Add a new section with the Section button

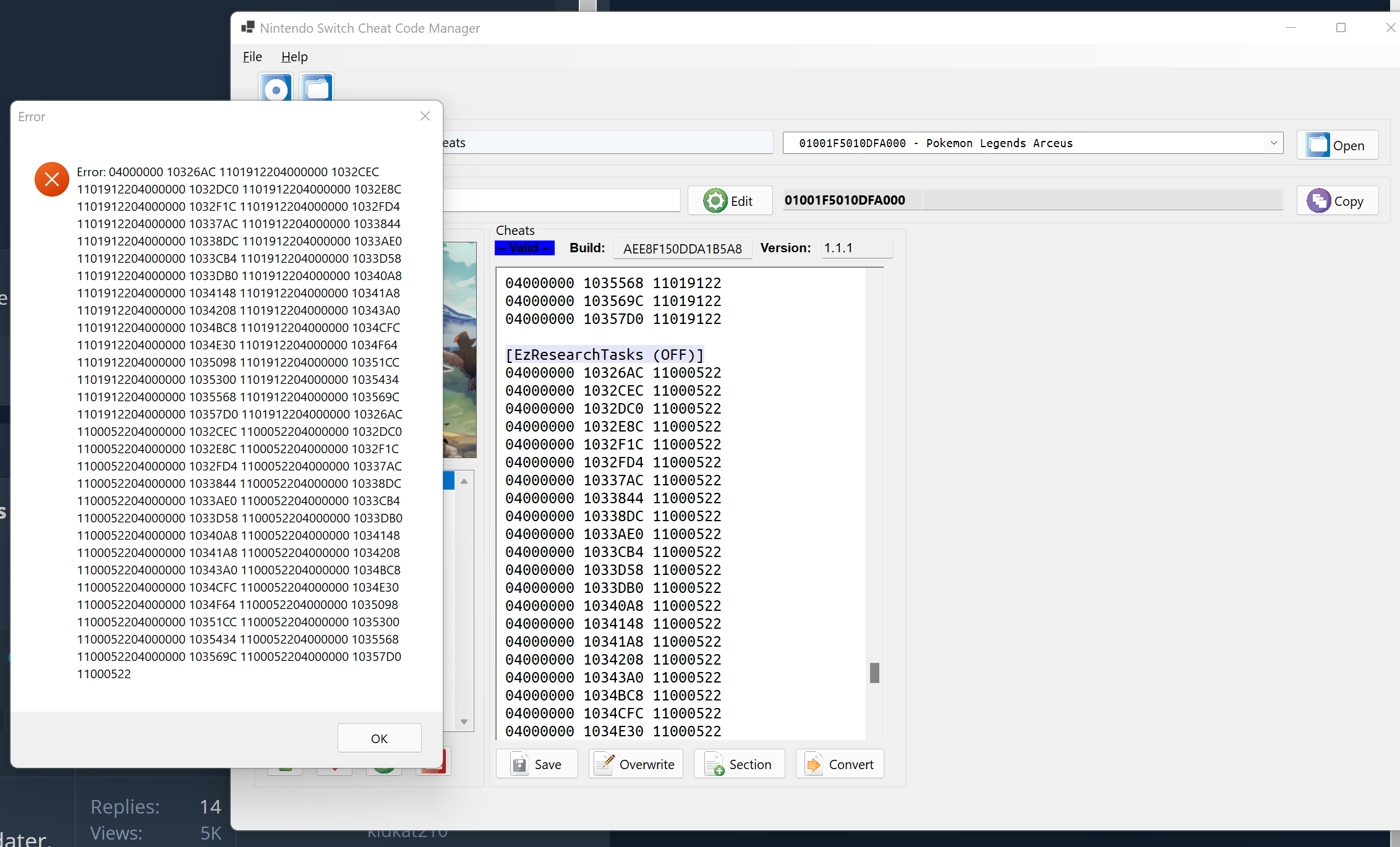pos(740,764)
